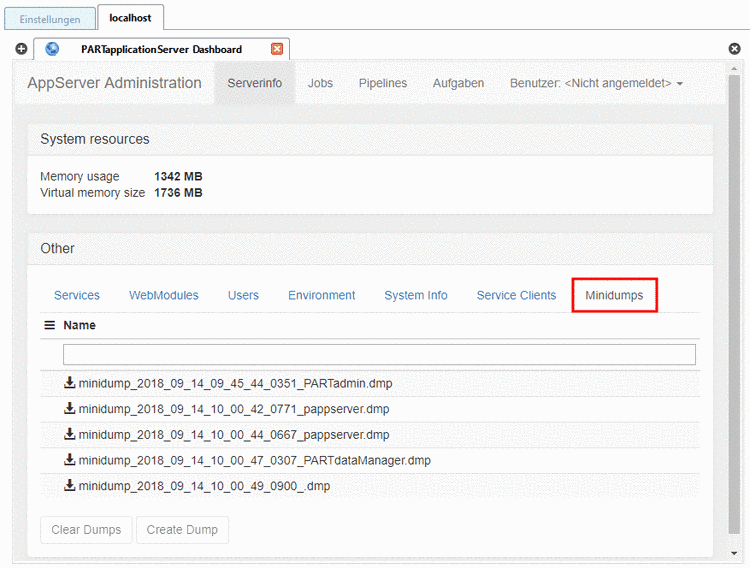This screenshot has height=568, width=750.
Task: Click the 1736 MB virtual memory value
Action: (x=178, y=193)
